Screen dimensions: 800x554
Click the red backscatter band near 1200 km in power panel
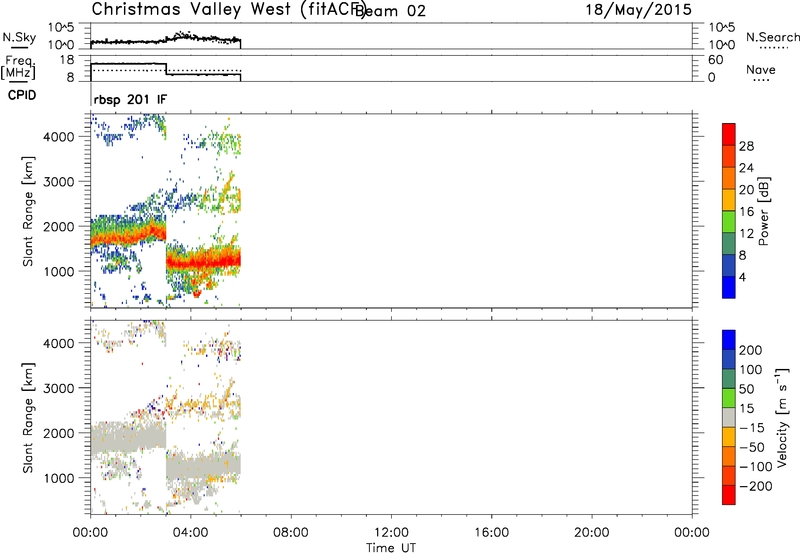point(203,262)
